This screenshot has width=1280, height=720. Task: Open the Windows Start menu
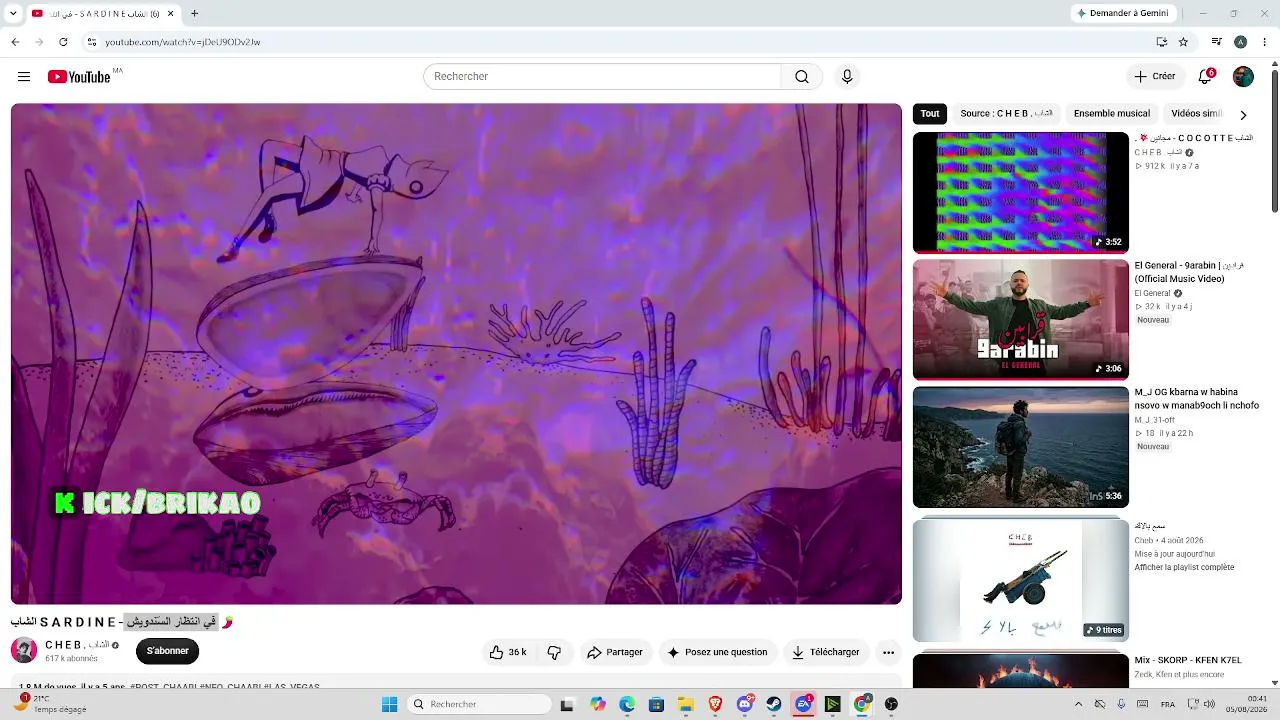390,704
